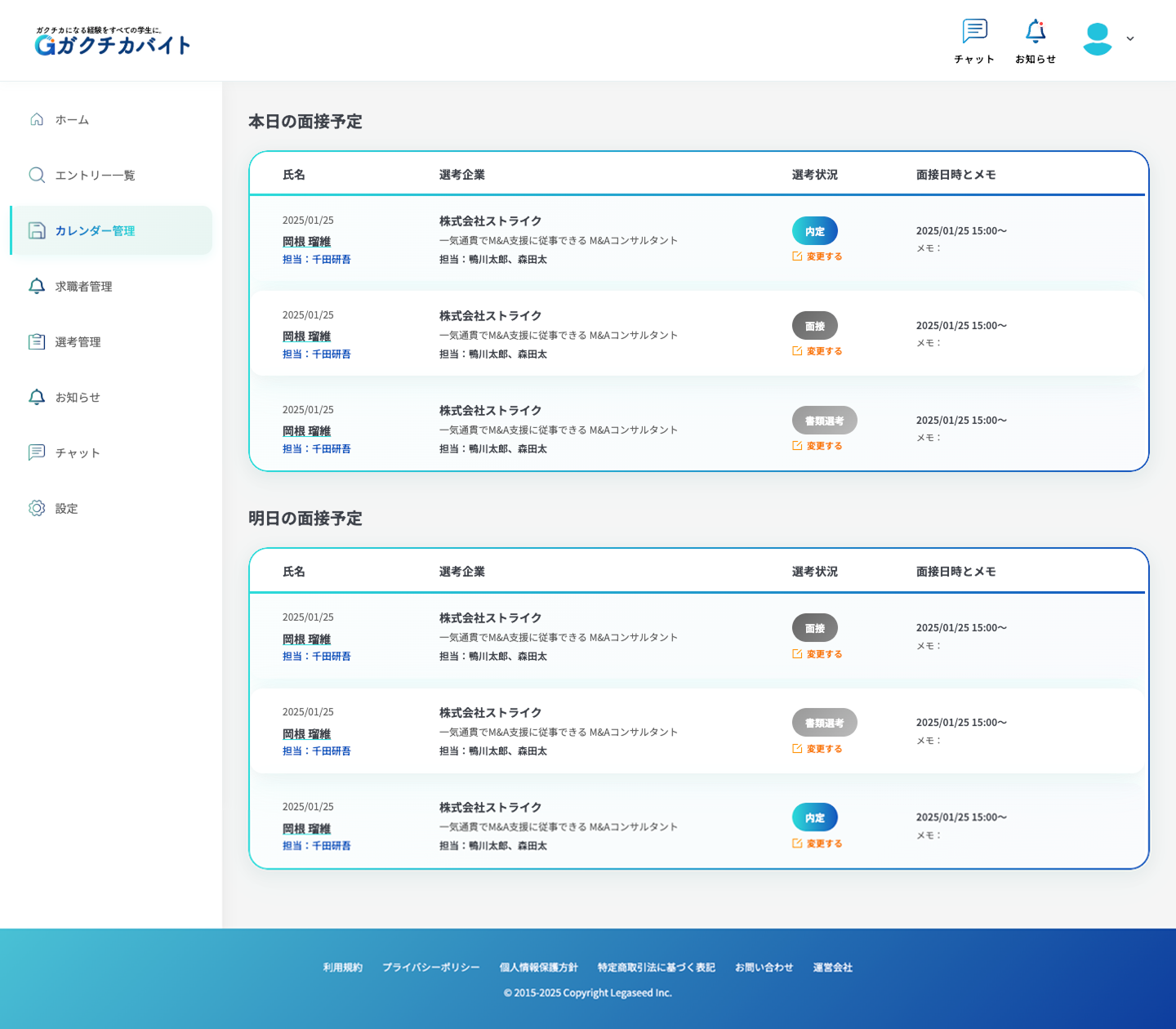This screenshot has height=1029, width=1176.
Task: Click the ガクチカバイト logo
Action: [x=113, y=41]
